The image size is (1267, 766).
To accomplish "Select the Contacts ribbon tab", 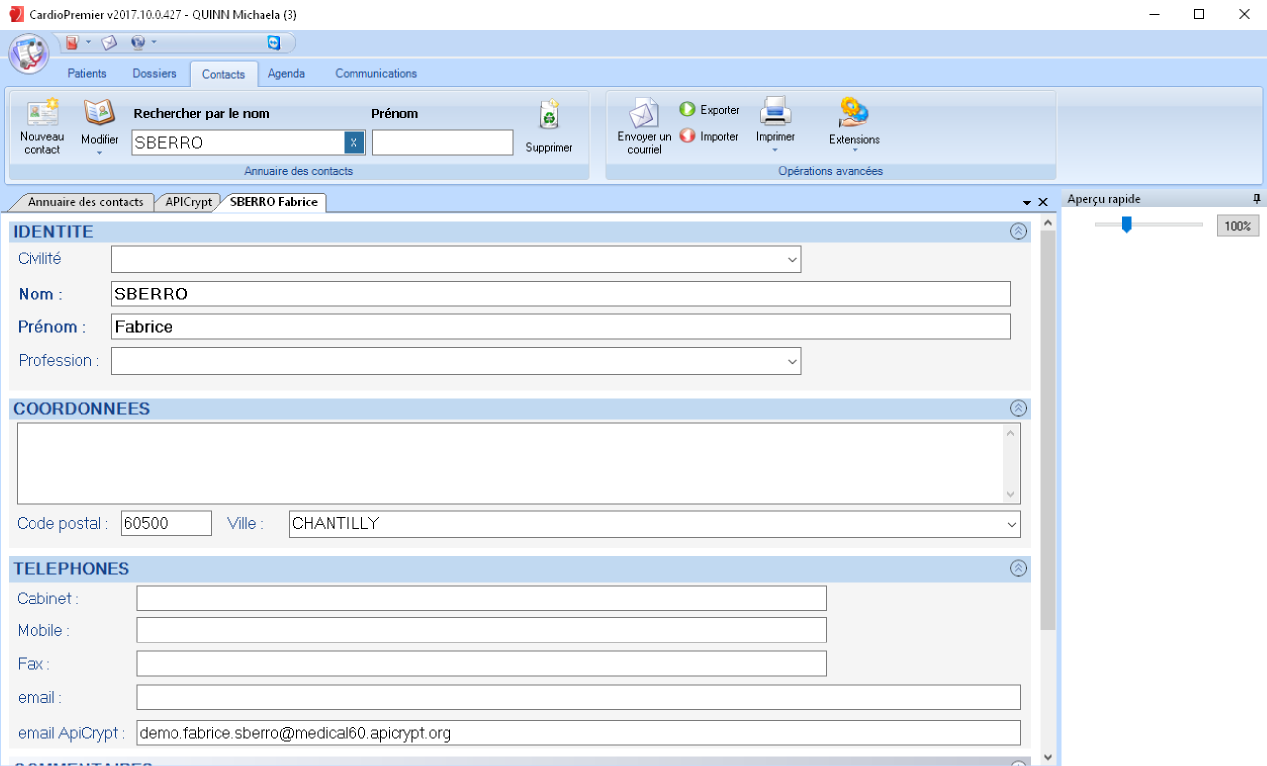I will tap(223, 74).
